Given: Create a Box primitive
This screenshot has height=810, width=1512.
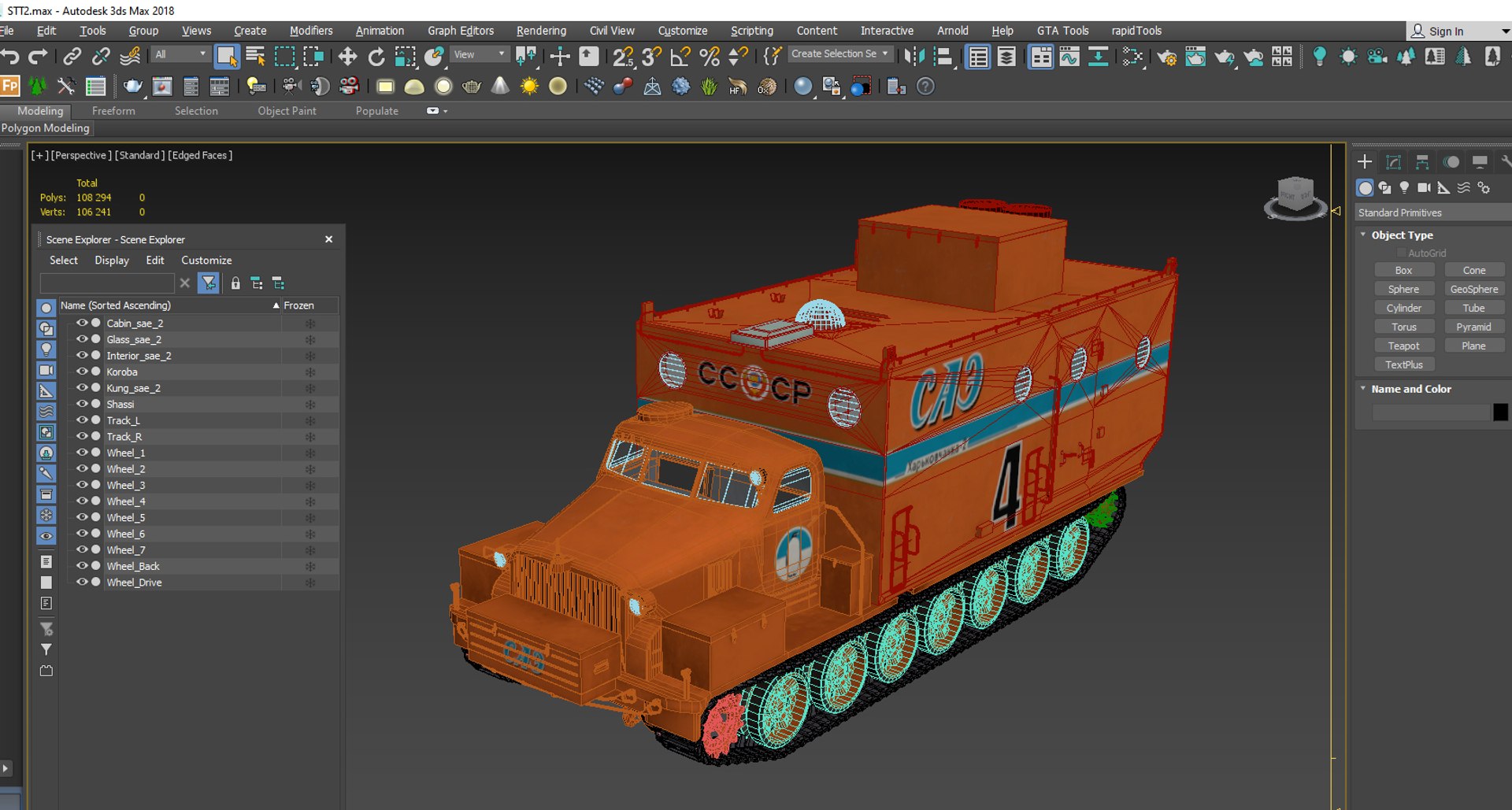Looking at the screenshot, I should (1403, 270).
